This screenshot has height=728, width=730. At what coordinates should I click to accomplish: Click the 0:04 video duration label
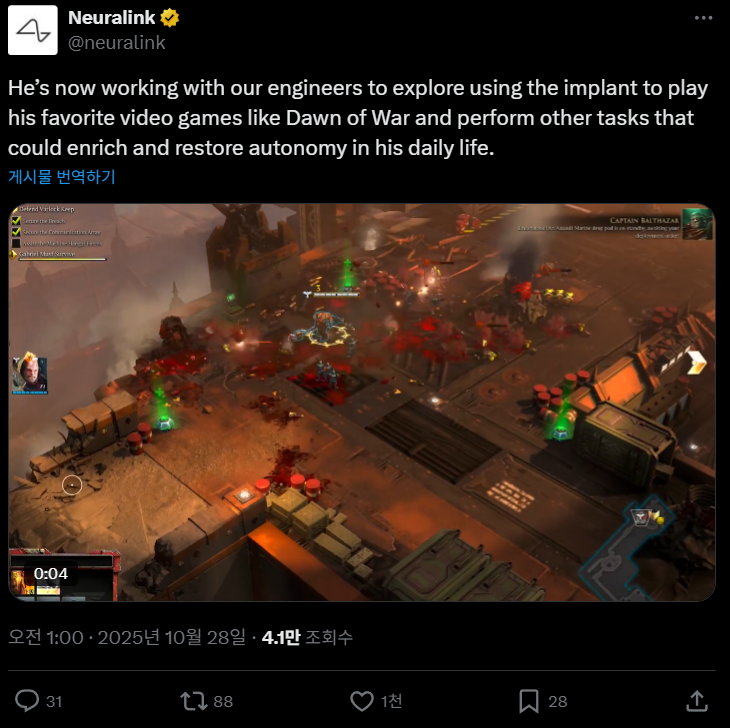(x=51, y=573)
